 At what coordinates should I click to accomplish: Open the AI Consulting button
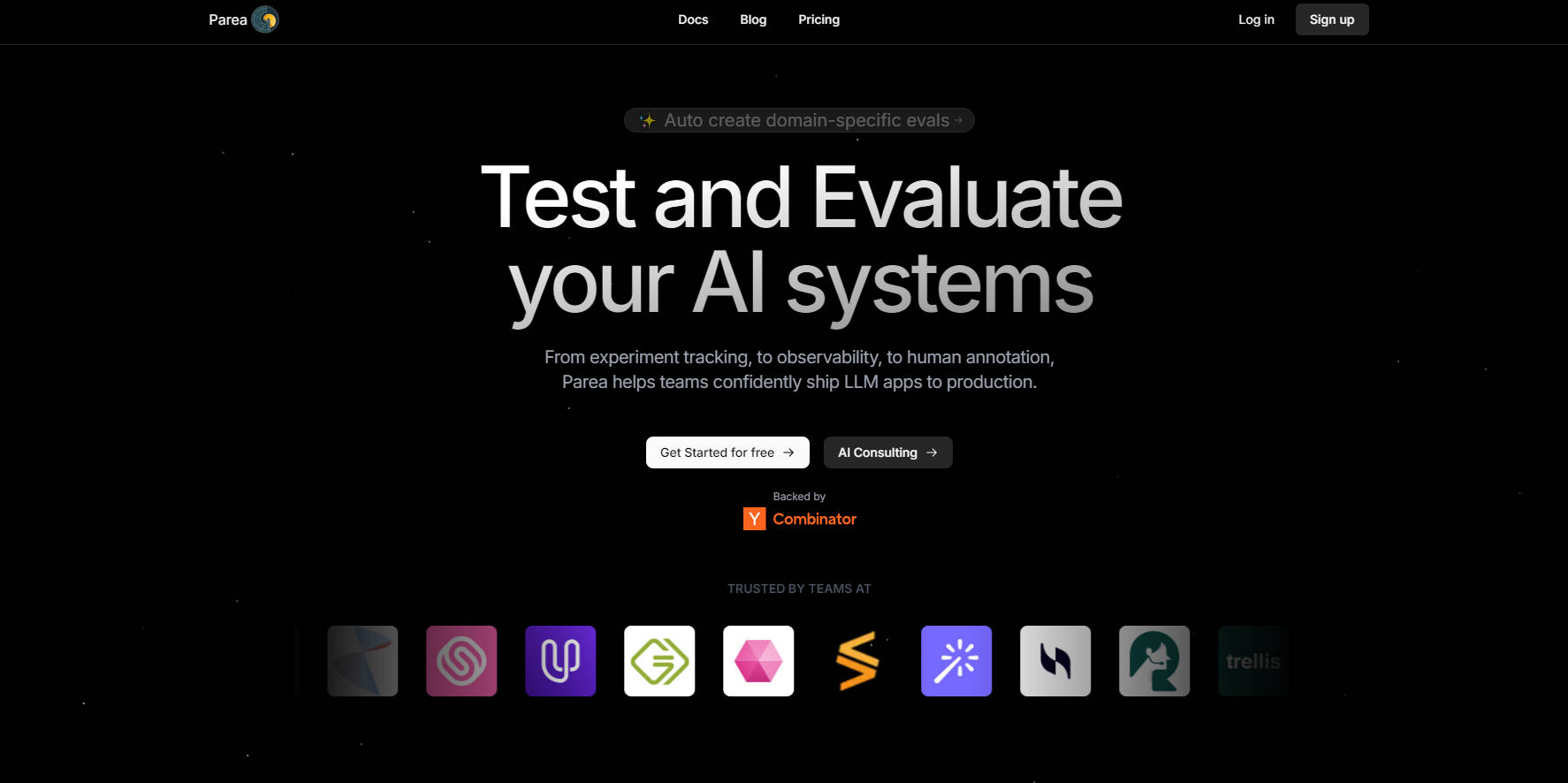pos(887,452)
